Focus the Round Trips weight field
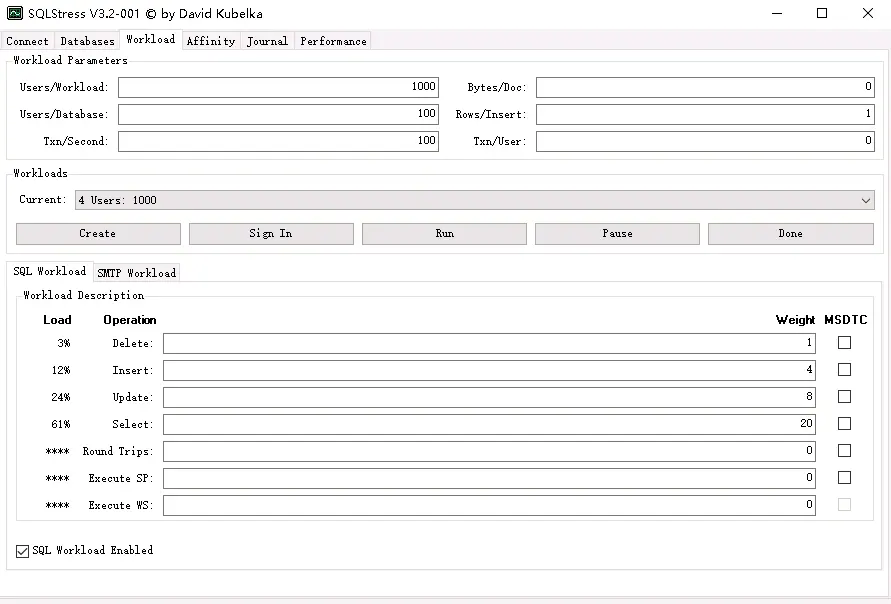This screenshot has width=891, height=604. click(x=489, y=451)
